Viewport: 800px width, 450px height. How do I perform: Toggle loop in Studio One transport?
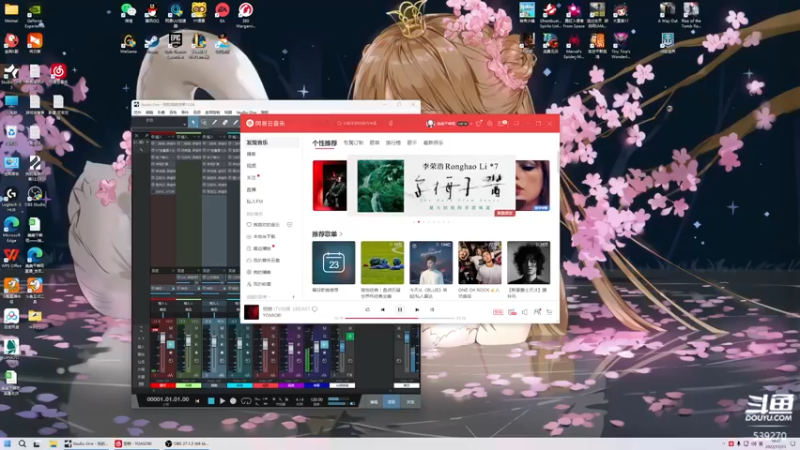click(x=245, y=401)
